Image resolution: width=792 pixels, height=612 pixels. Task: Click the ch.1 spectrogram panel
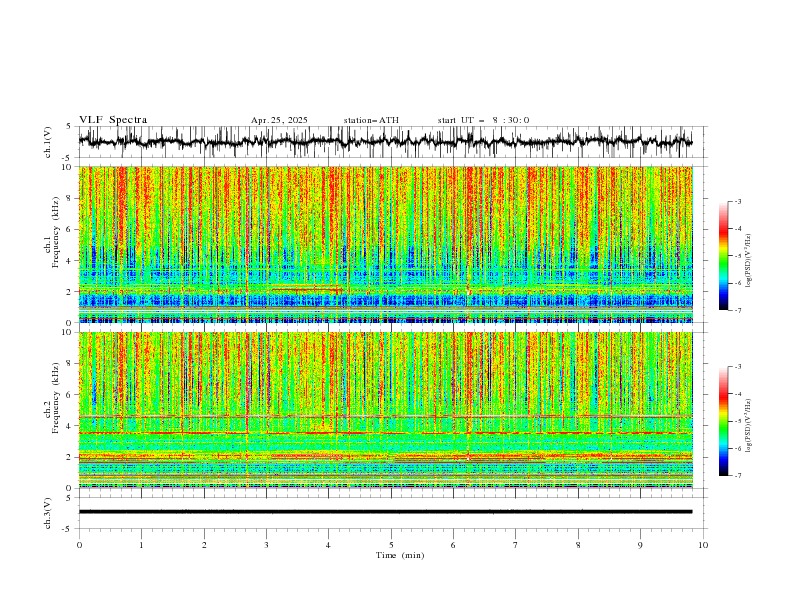(385, 244)
